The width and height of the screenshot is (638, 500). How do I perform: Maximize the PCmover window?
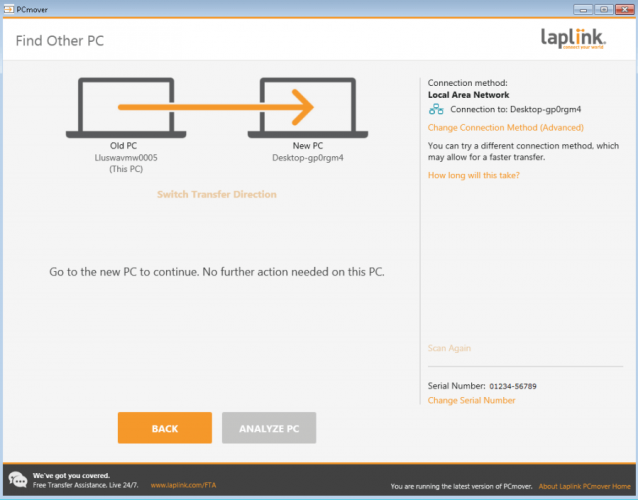[604, 9]
